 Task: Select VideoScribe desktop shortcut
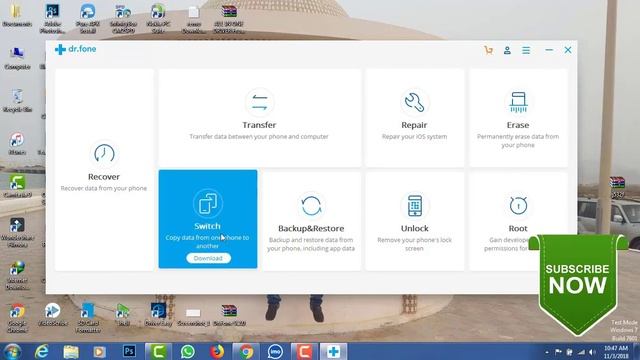pyautogui.click(x=52, y=315)
